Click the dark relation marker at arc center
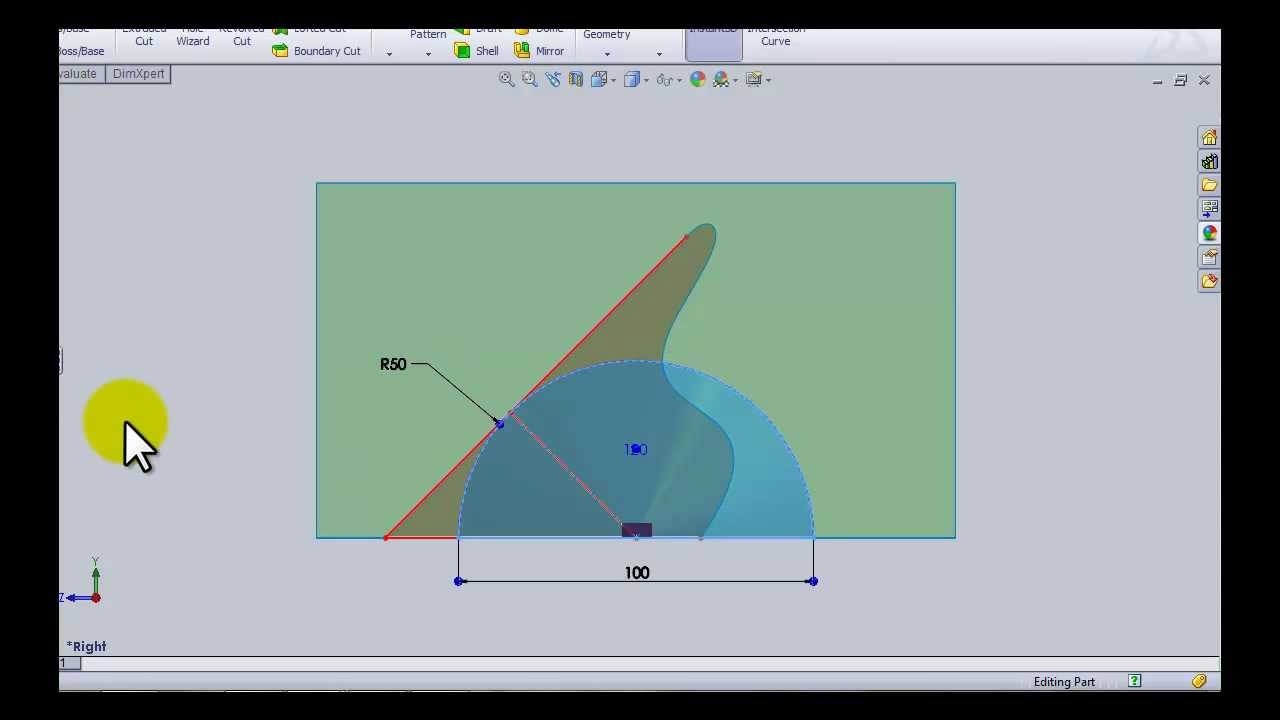 coord(637,530)
